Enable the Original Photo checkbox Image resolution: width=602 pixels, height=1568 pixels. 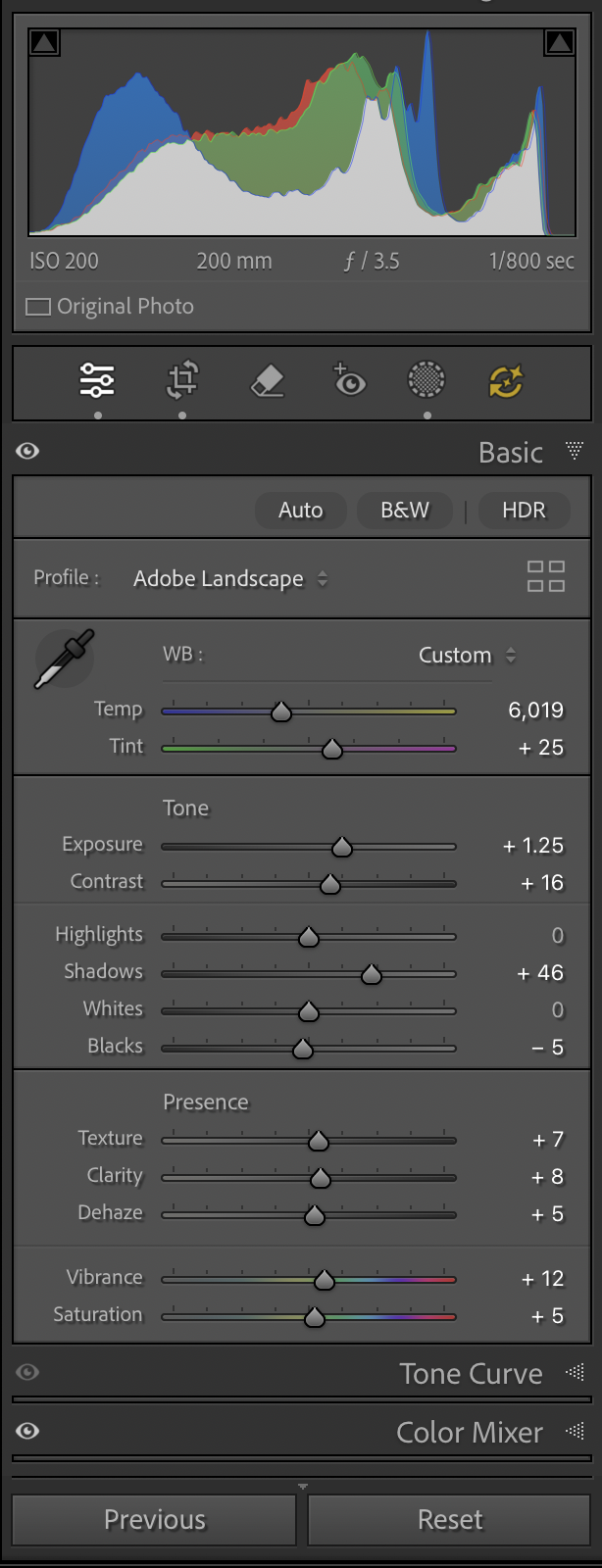click(x=38, y=307)
